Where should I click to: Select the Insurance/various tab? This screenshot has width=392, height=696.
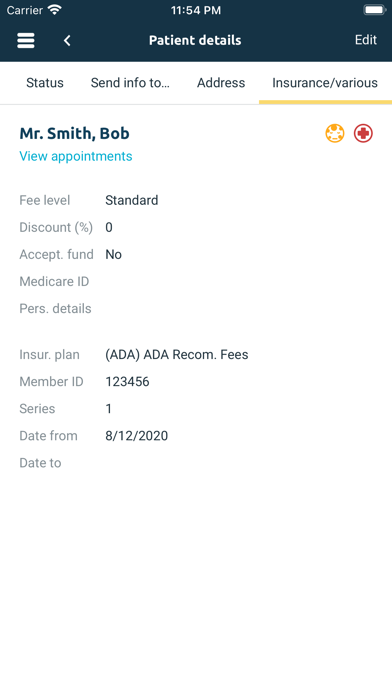pyautogui.click(x=325, y=83)
